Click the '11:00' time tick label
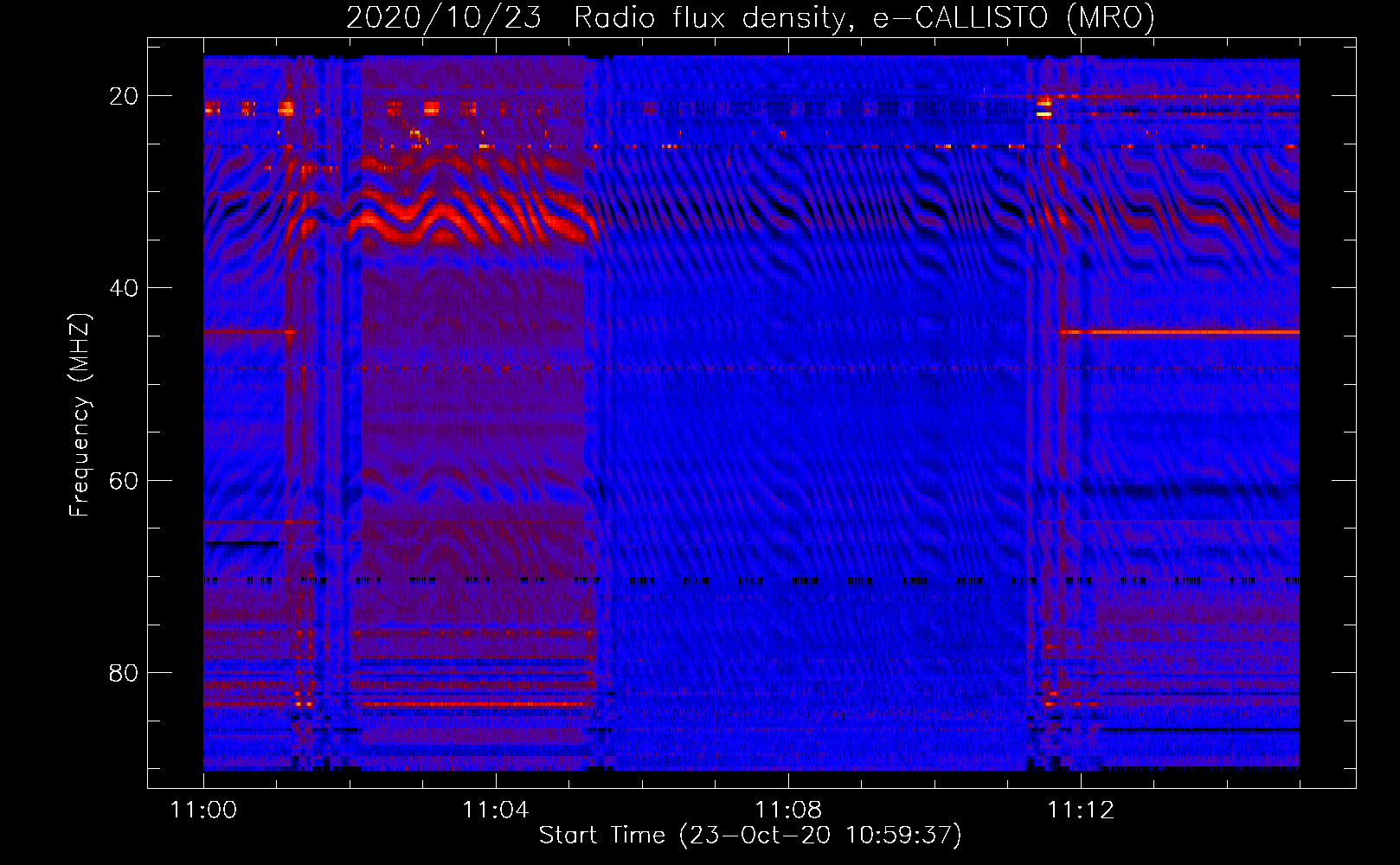The image size is (1400, 865). 203,811
